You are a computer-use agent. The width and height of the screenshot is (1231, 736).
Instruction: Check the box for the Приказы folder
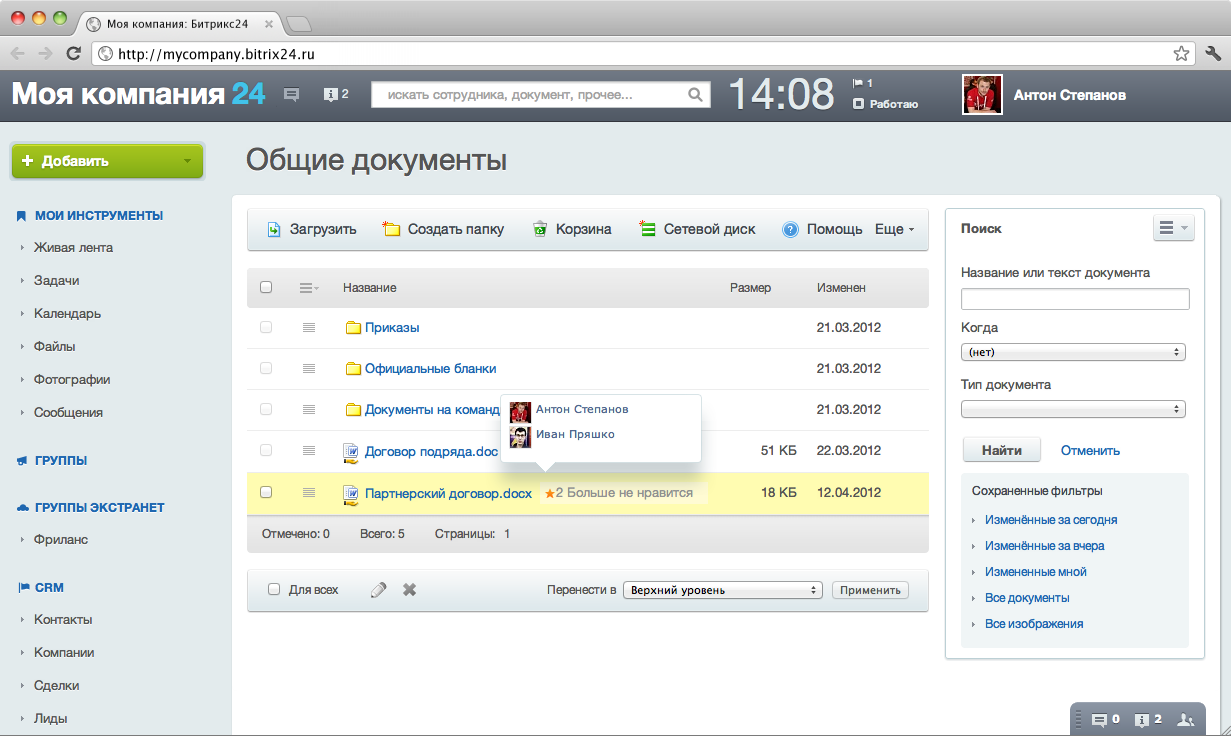(266, 327)
